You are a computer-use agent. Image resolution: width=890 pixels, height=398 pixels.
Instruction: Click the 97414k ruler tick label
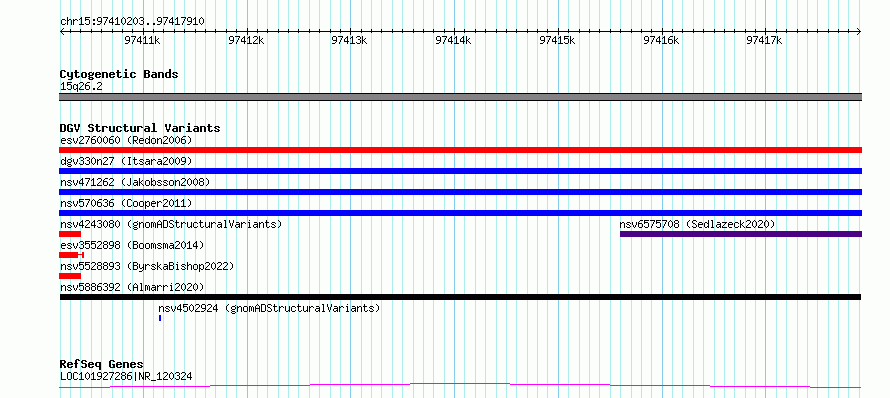pos(454,40)
